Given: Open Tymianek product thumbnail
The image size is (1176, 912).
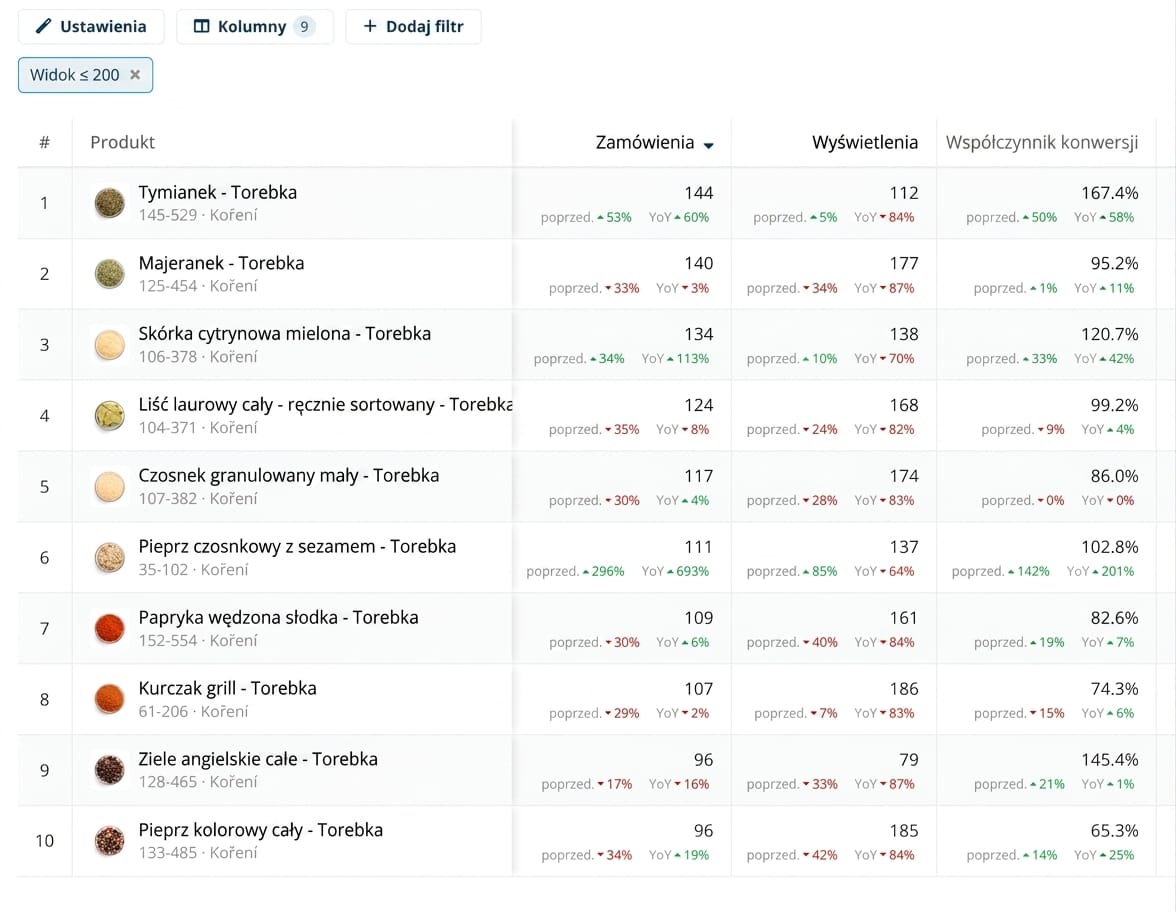Looking at the screenshot, I should pos(110,203).
